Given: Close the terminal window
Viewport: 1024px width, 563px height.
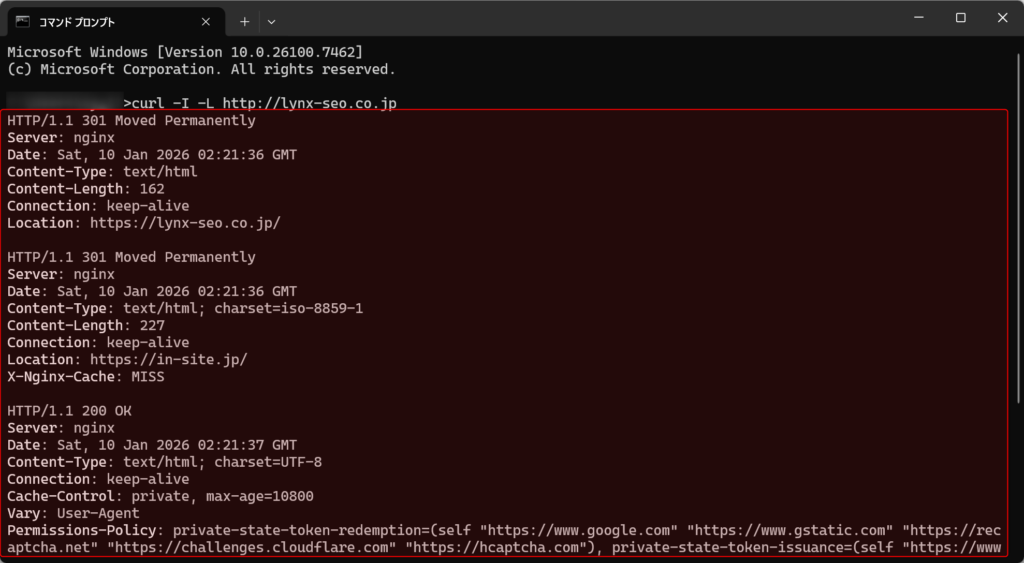Looking at the screenshot, I should (1002, 18).
